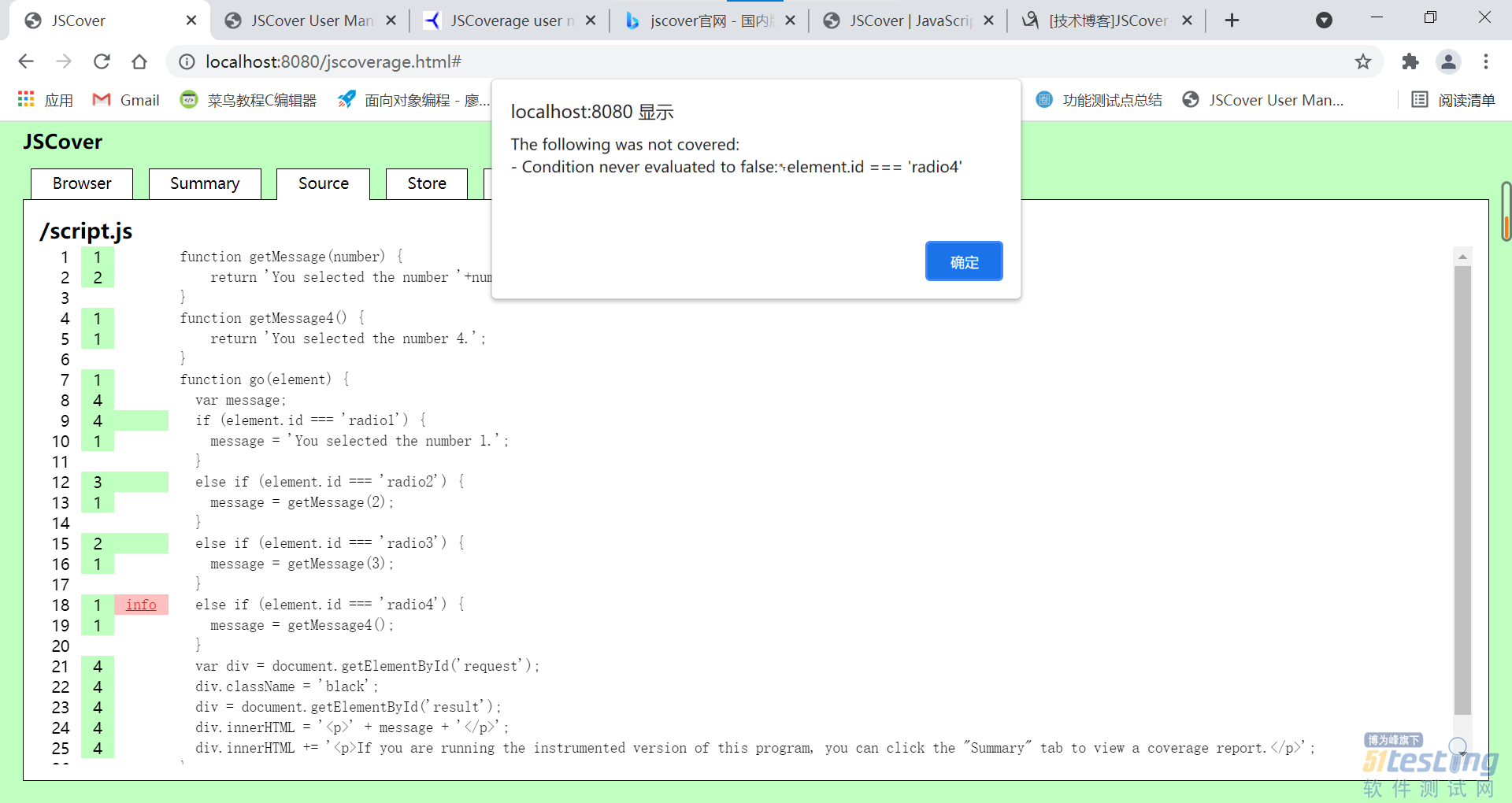Close the jscover官网 tab
This screenshot has width=1512, height=803.
click(790, 20)
